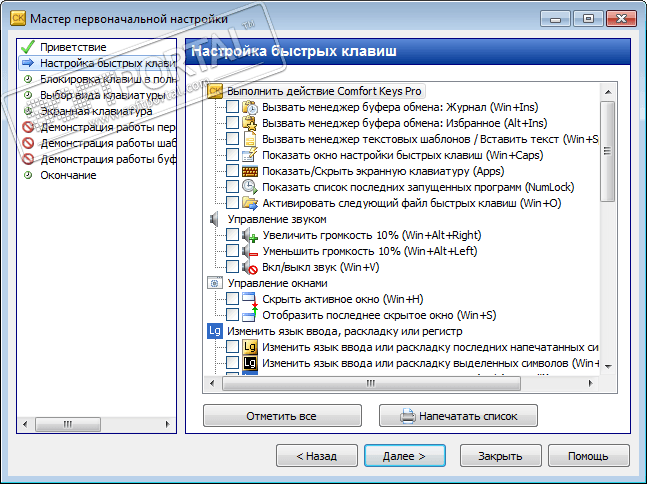Image resolution: width=647 pixels, height=484 pixels.
Task: Click the hotkey list vertical scrollbar thumb
Action: click(607, 151)
